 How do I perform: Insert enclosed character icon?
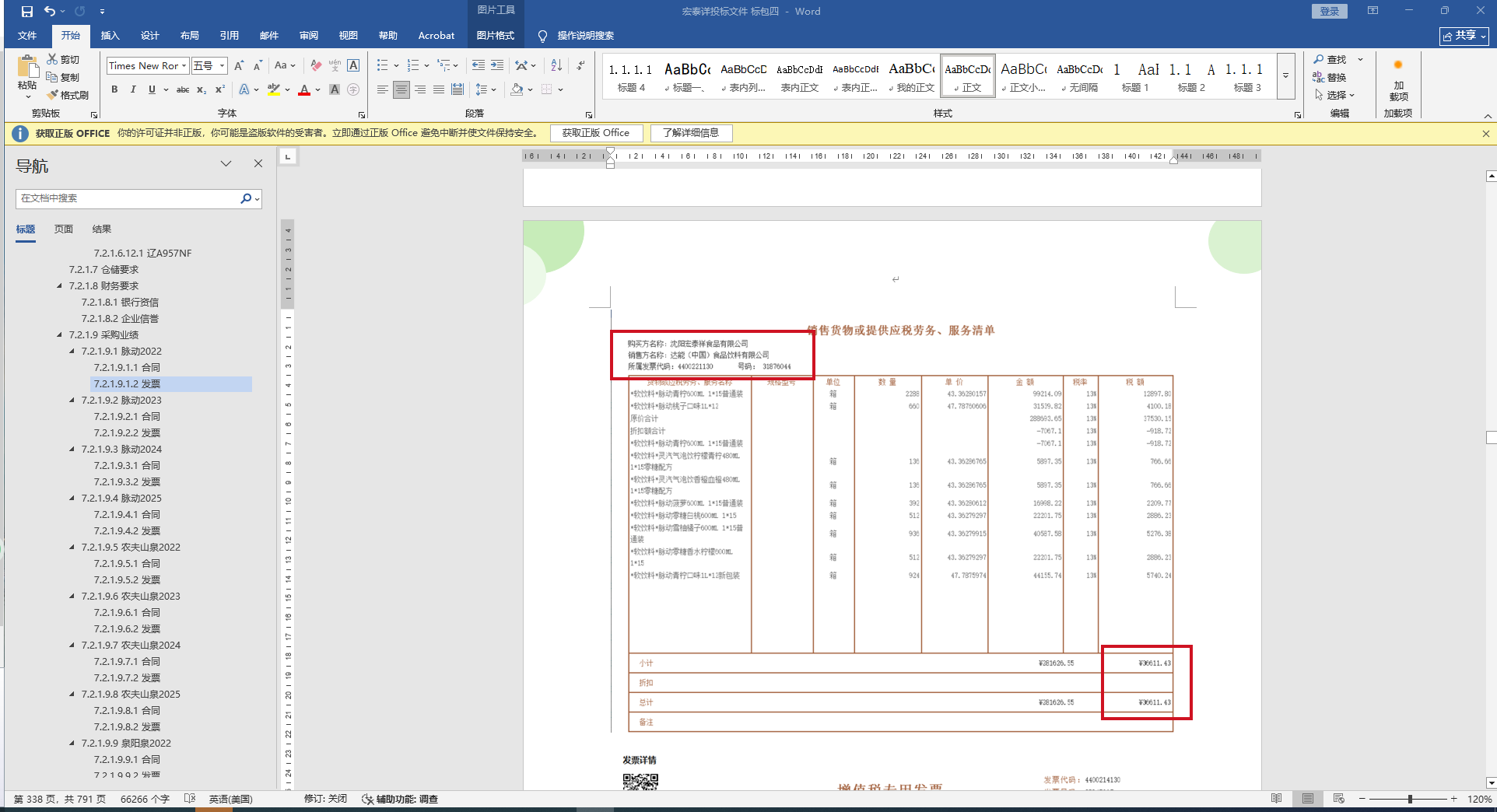[353, 89]
